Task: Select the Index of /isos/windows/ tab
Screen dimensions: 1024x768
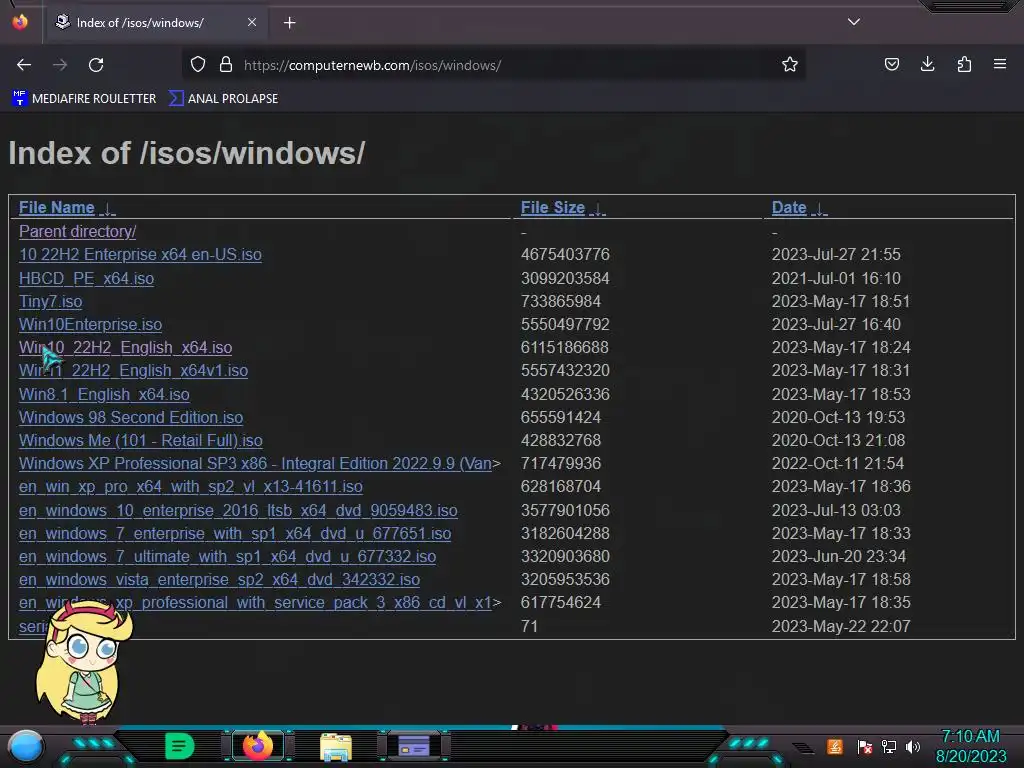Action: (156, 23)
